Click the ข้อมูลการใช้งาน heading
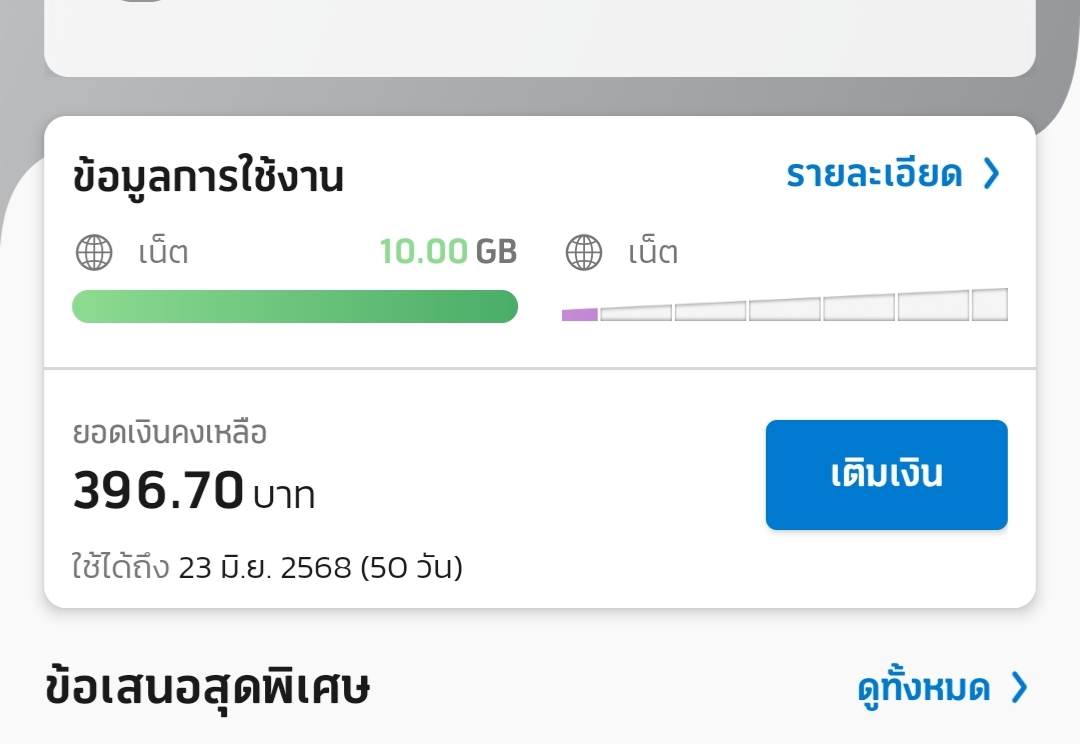The image size is (1080, 744). [x=208, y=176]
